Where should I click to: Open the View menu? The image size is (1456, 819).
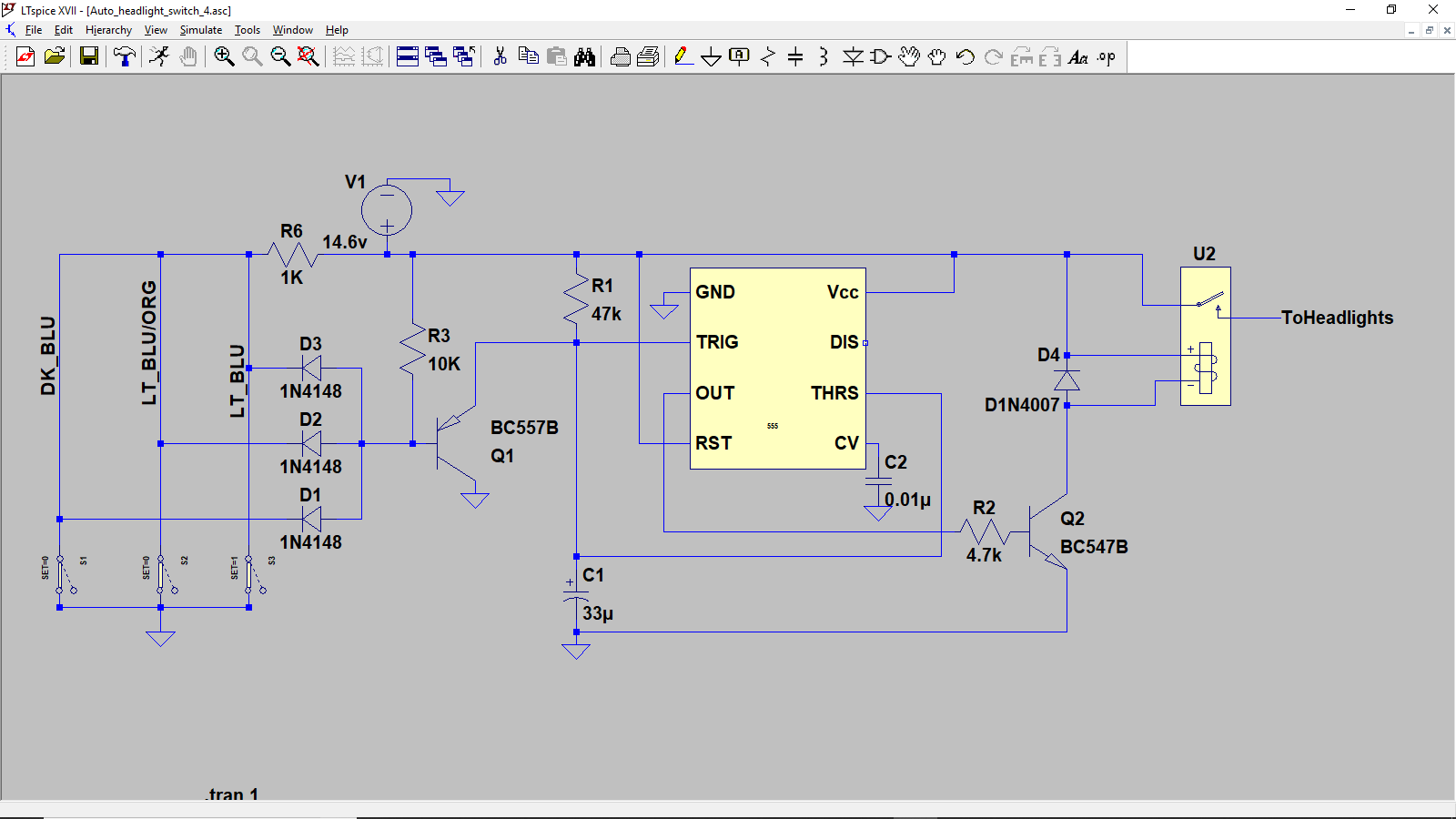(x=156, y=30)
